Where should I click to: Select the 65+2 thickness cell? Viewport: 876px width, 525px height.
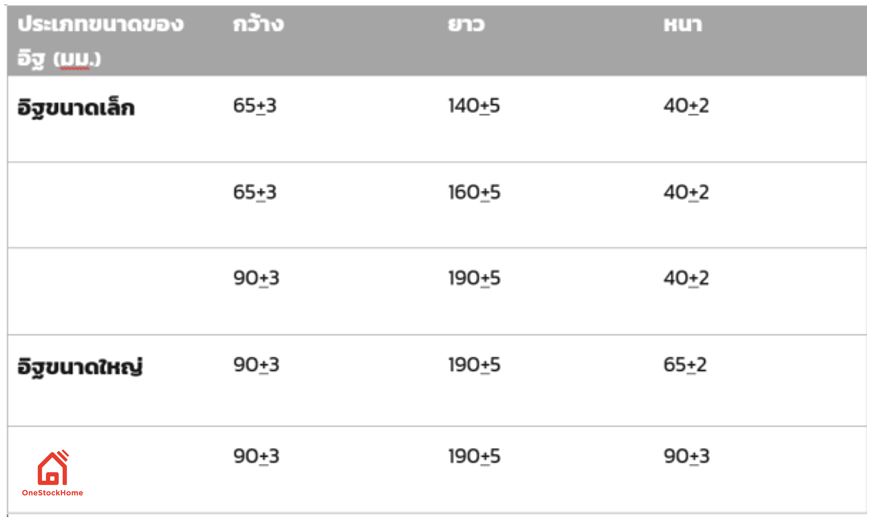[685, 364]
